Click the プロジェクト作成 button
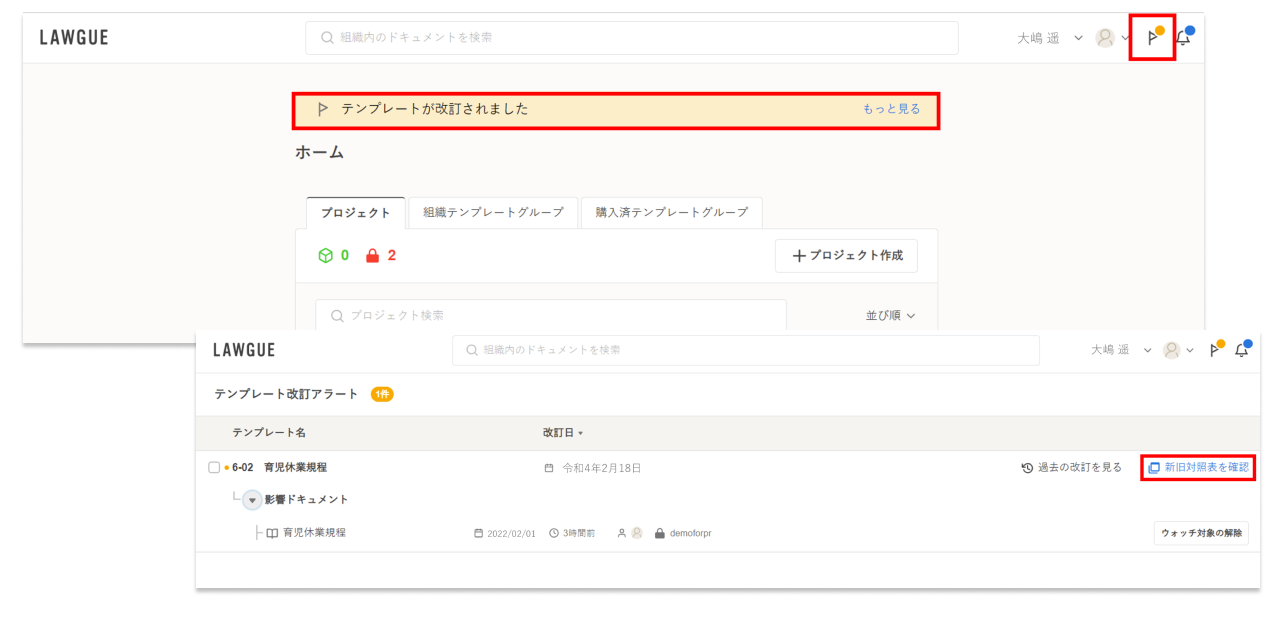 846,255
